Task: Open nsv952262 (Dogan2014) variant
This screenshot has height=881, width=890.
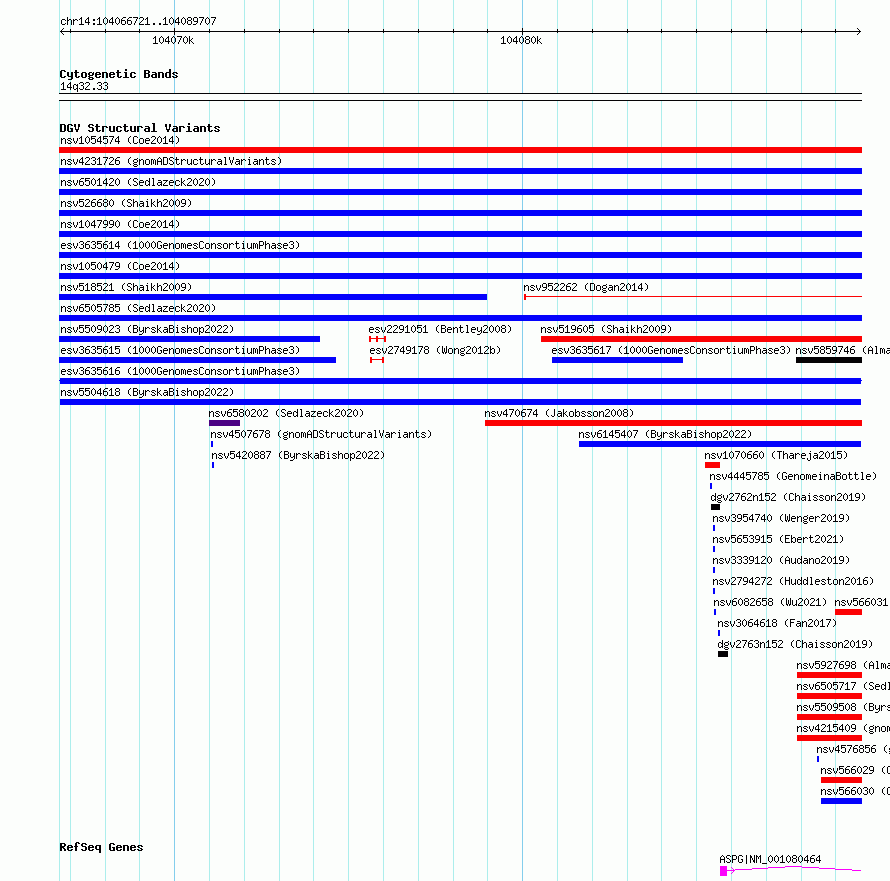Action: pyautogui.click(x=586, y=287)
